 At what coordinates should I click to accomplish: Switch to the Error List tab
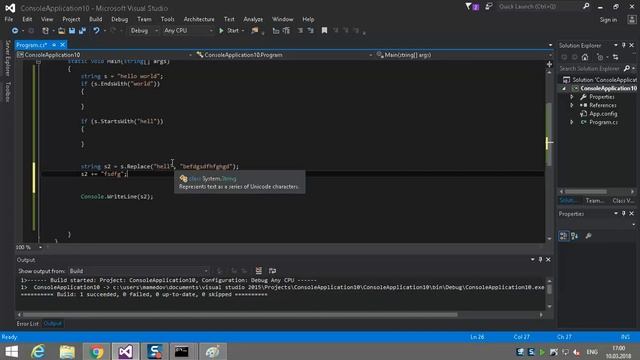coord(28,324)
